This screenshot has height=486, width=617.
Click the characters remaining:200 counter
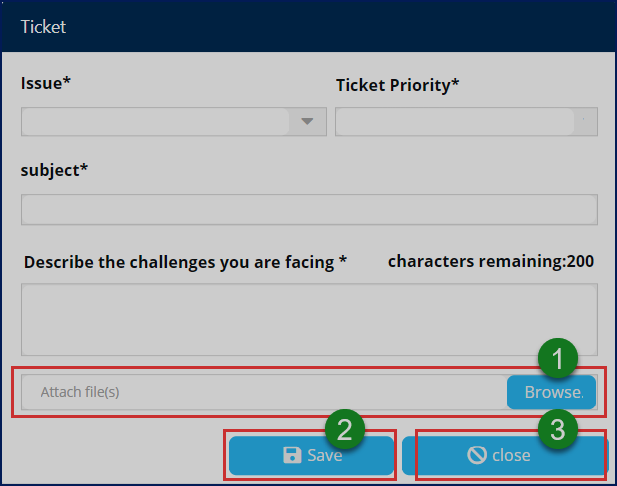click(x=491, y=262)
